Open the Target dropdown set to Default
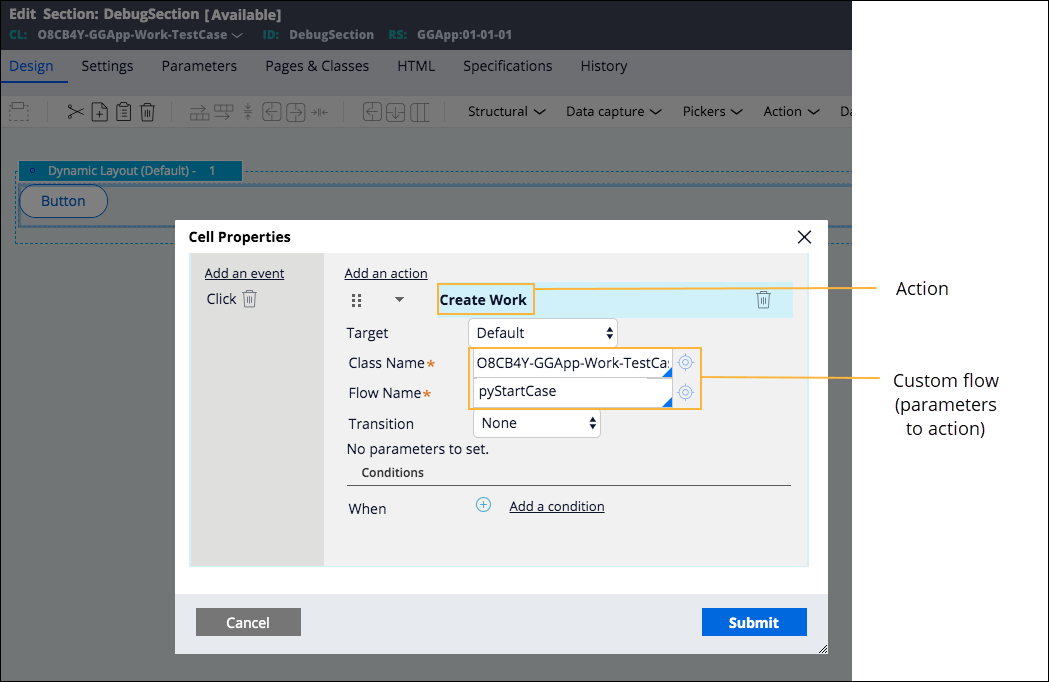The height and width of the screenshot is (682, 1049). point(542,333)
